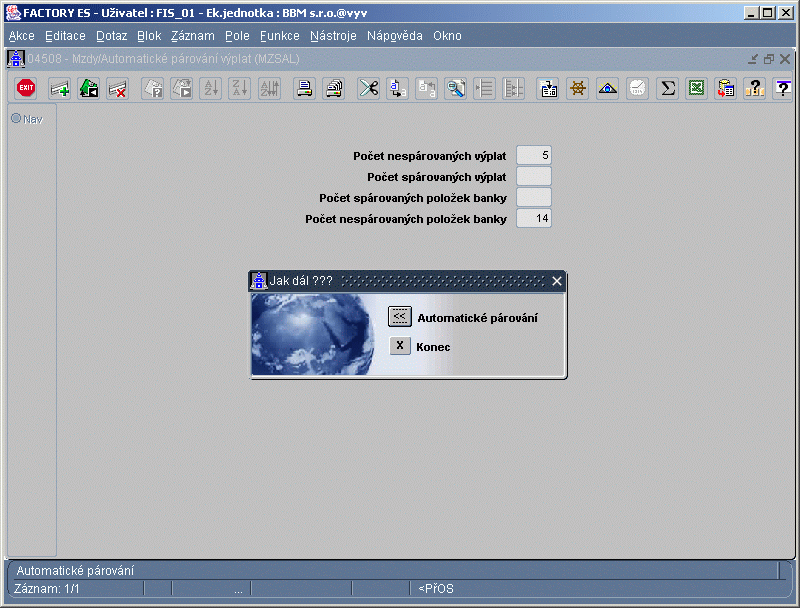
Task: Click the Počet spárovaných výplat field
Action: (534, 176)
